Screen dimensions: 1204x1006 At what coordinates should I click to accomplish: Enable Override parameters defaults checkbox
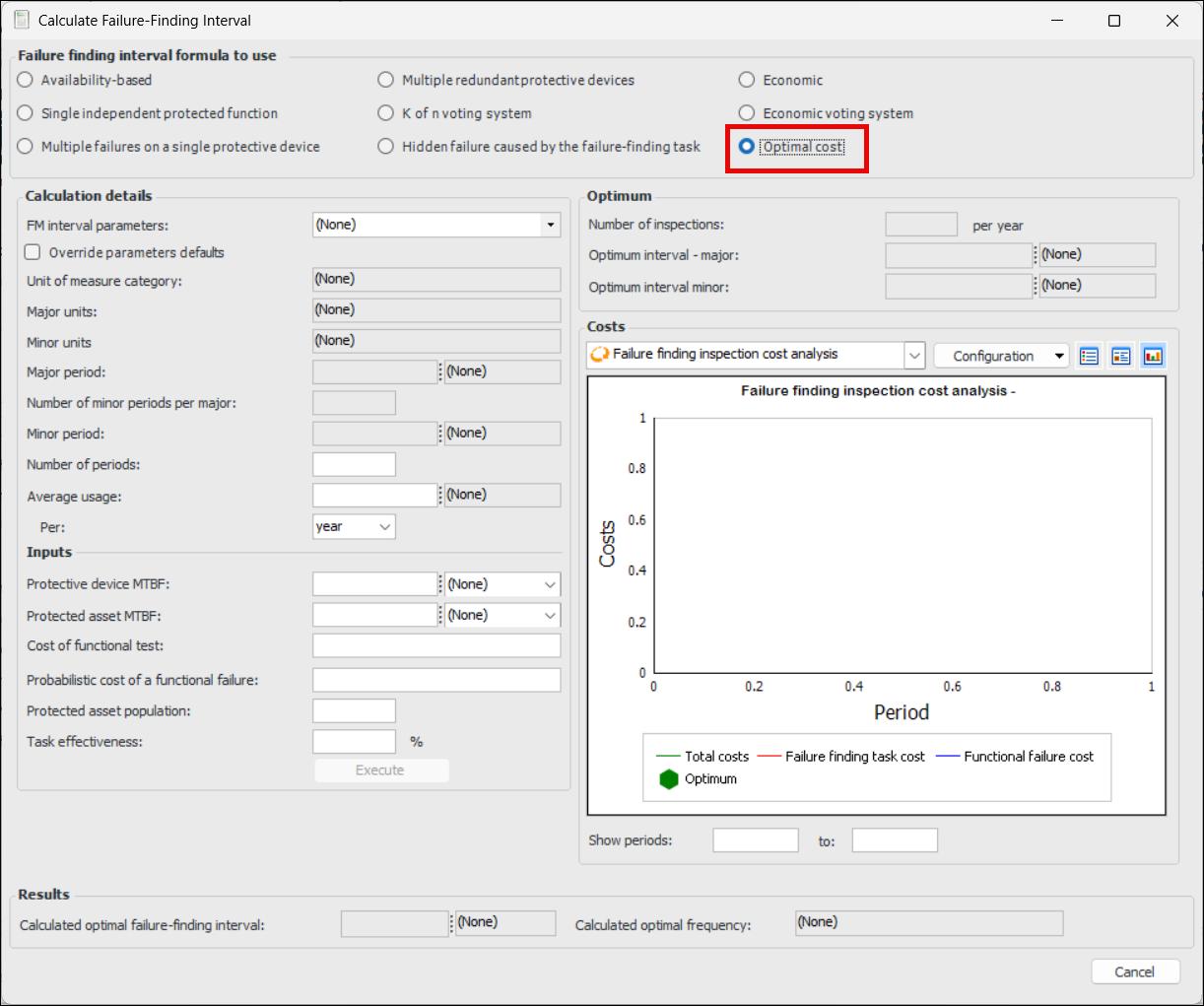pos(33,252)
